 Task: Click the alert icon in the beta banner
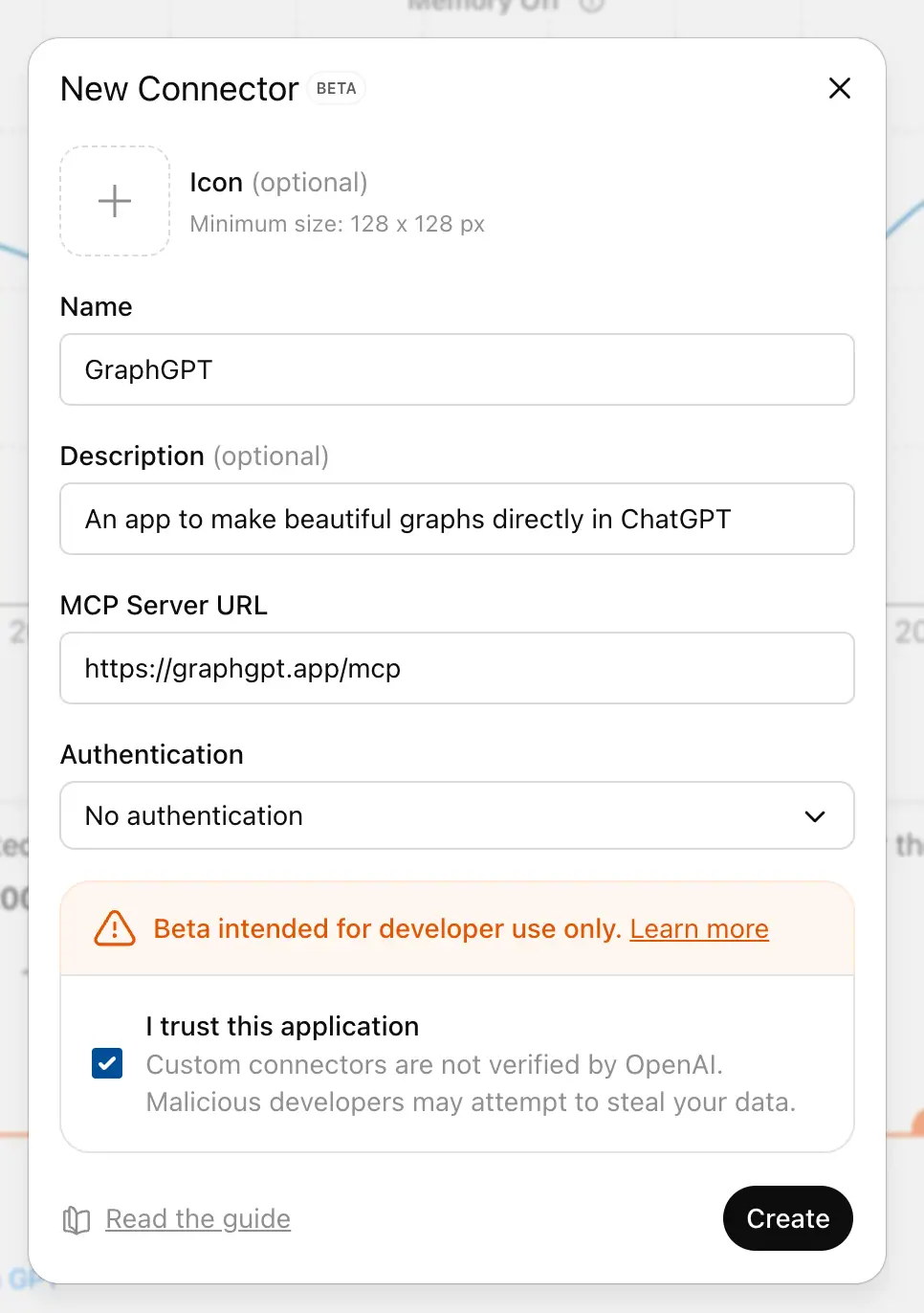[114, 928]
